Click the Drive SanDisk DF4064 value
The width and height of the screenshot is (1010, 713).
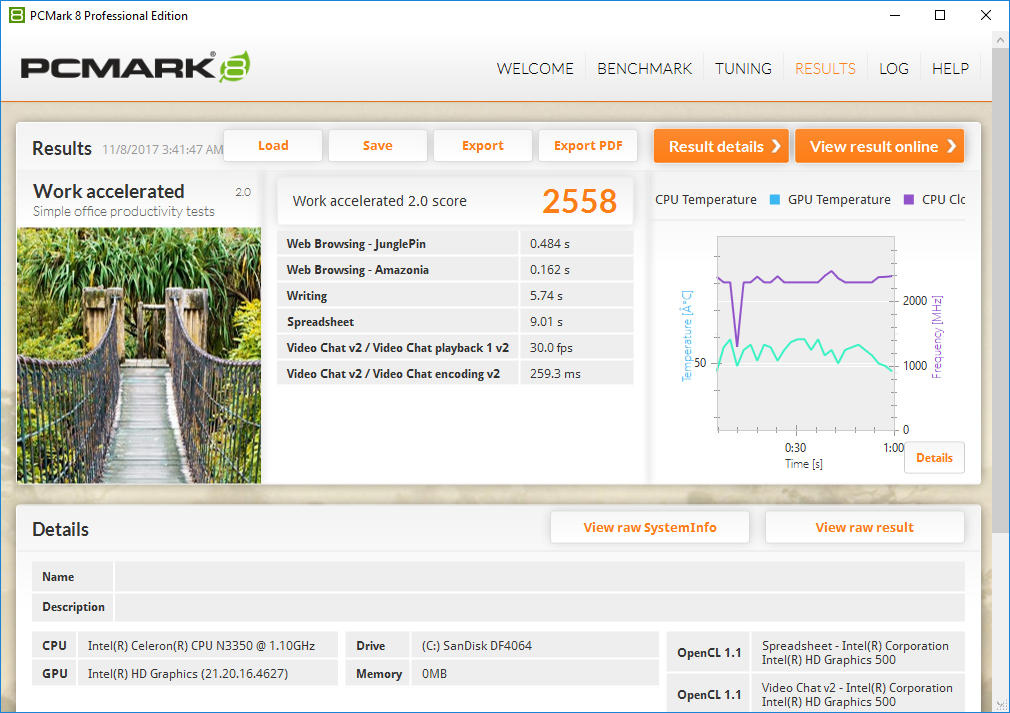click(x=477, y=645)
